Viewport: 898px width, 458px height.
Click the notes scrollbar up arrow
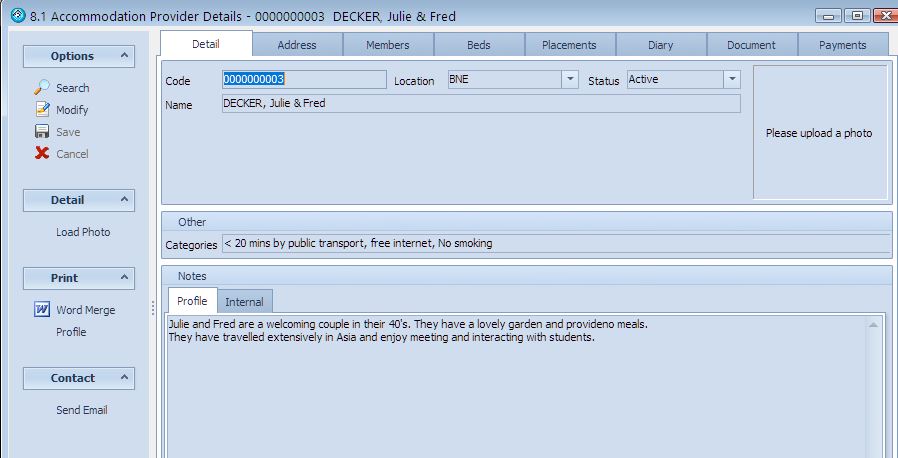(x=876, y=325)
